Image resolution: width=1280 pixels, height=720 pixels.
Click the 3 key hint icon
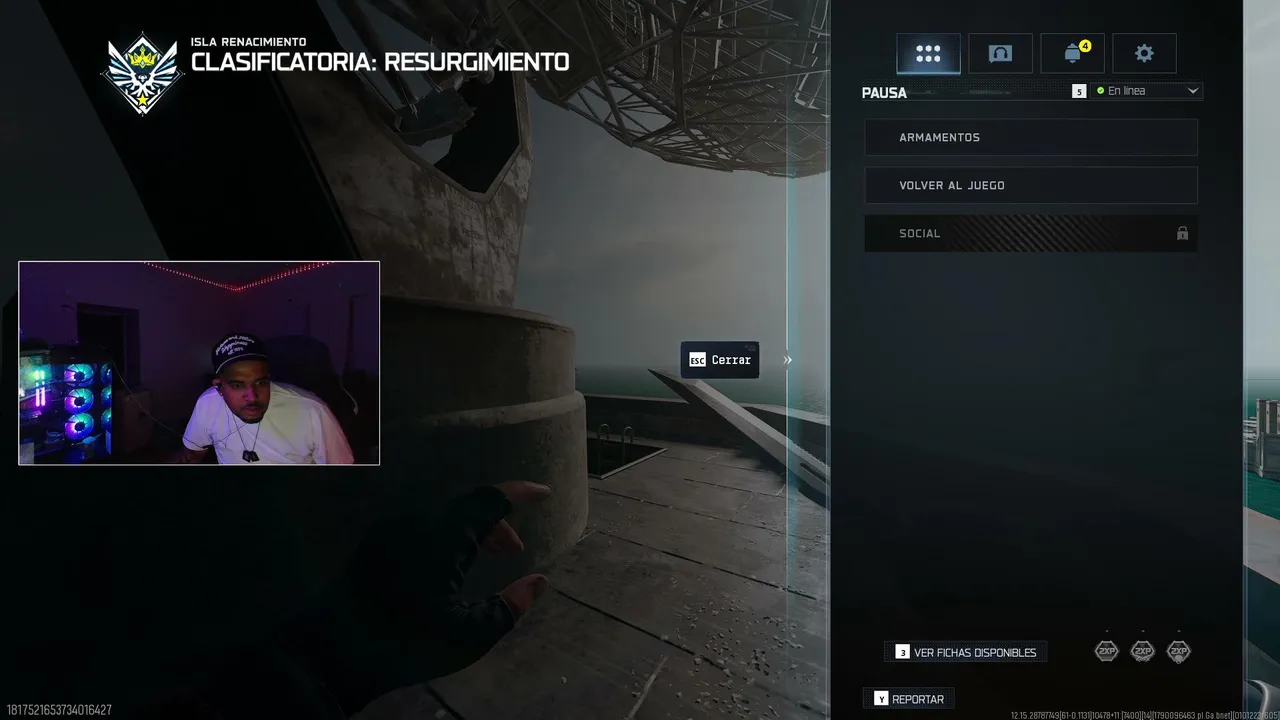902,652
